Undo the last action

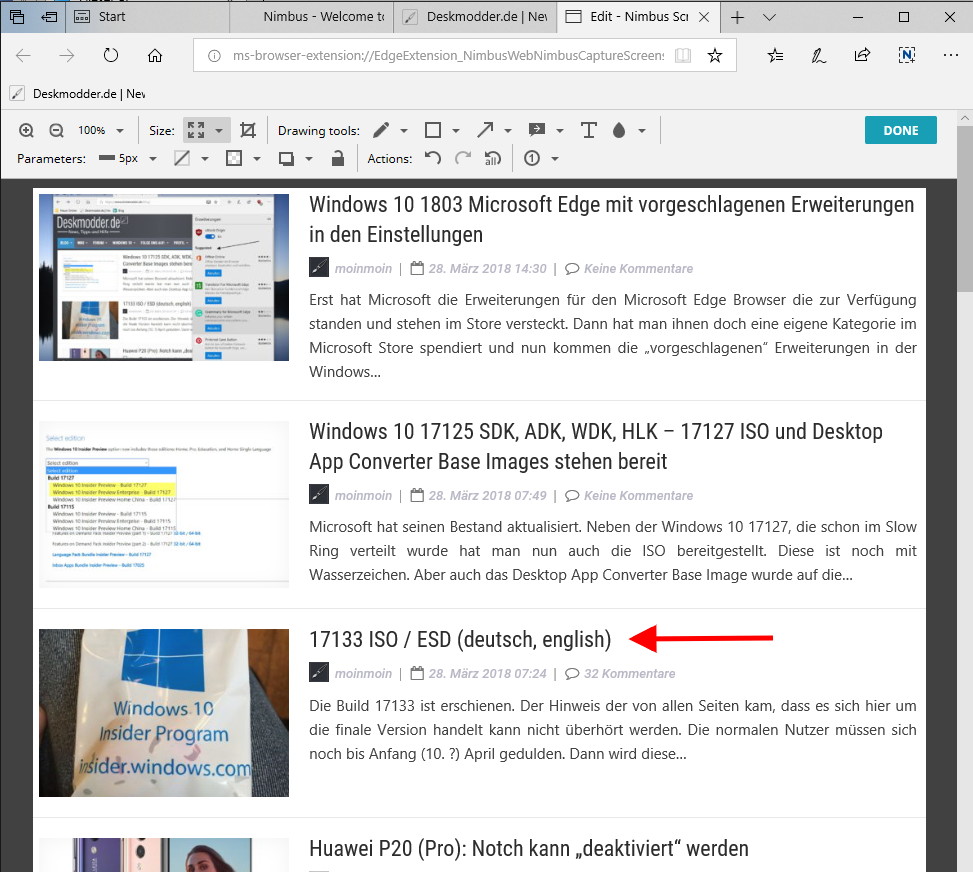pyautogui.click(x=433, y=158)
